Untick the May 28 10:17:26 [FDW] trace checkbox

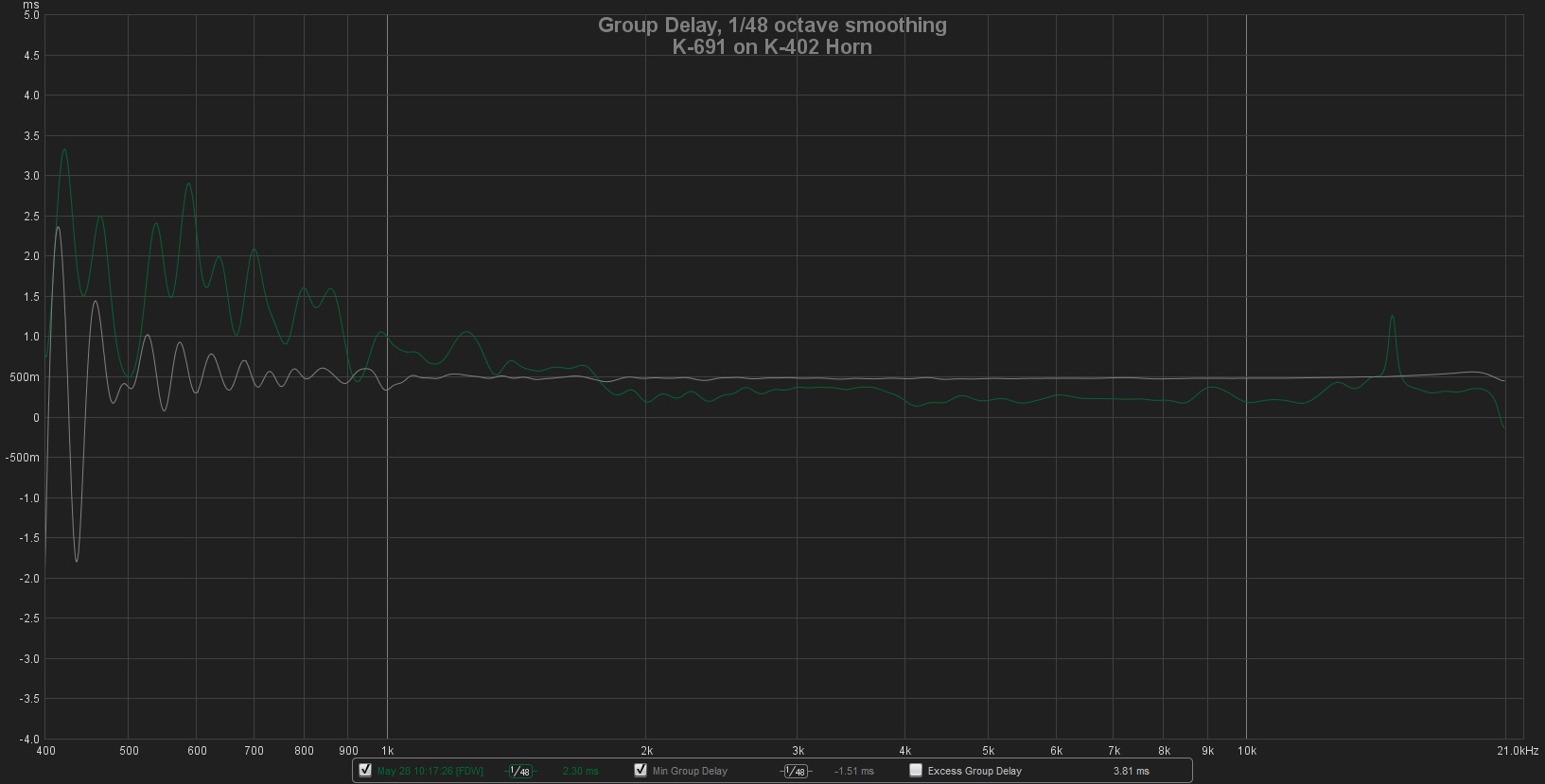365,770
